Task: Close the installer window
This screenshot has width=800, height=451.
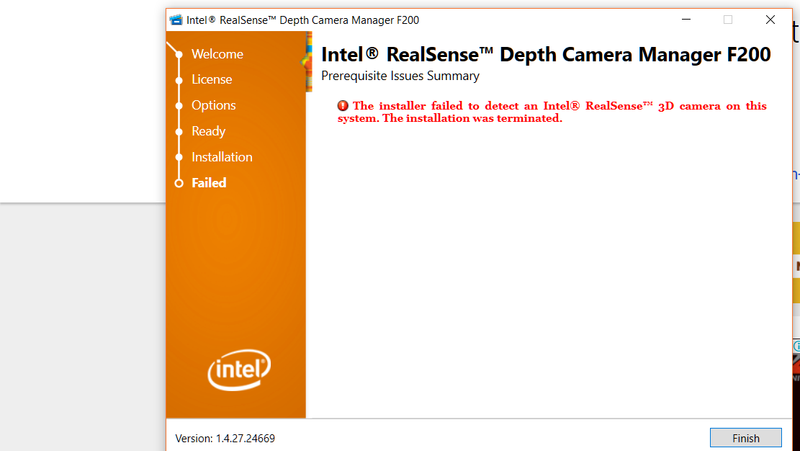Action: 770,20
